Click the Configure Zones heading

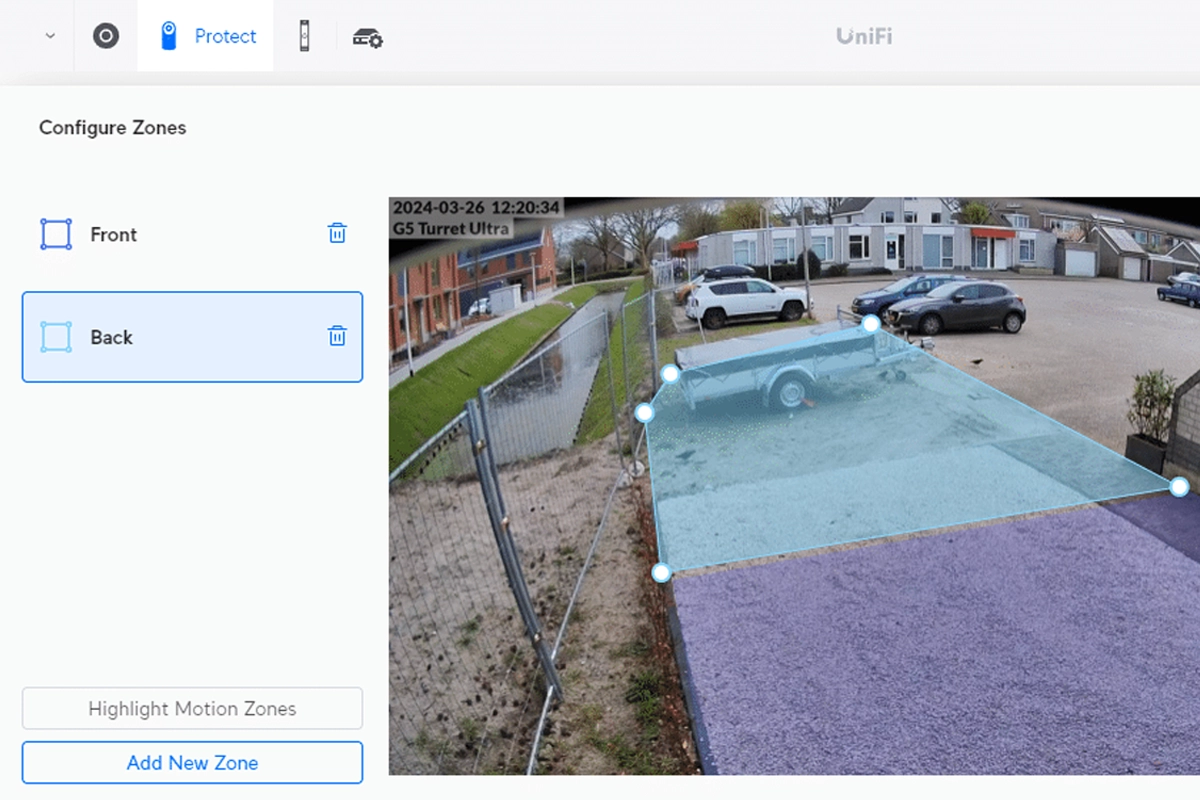click(x=112, y=127)
